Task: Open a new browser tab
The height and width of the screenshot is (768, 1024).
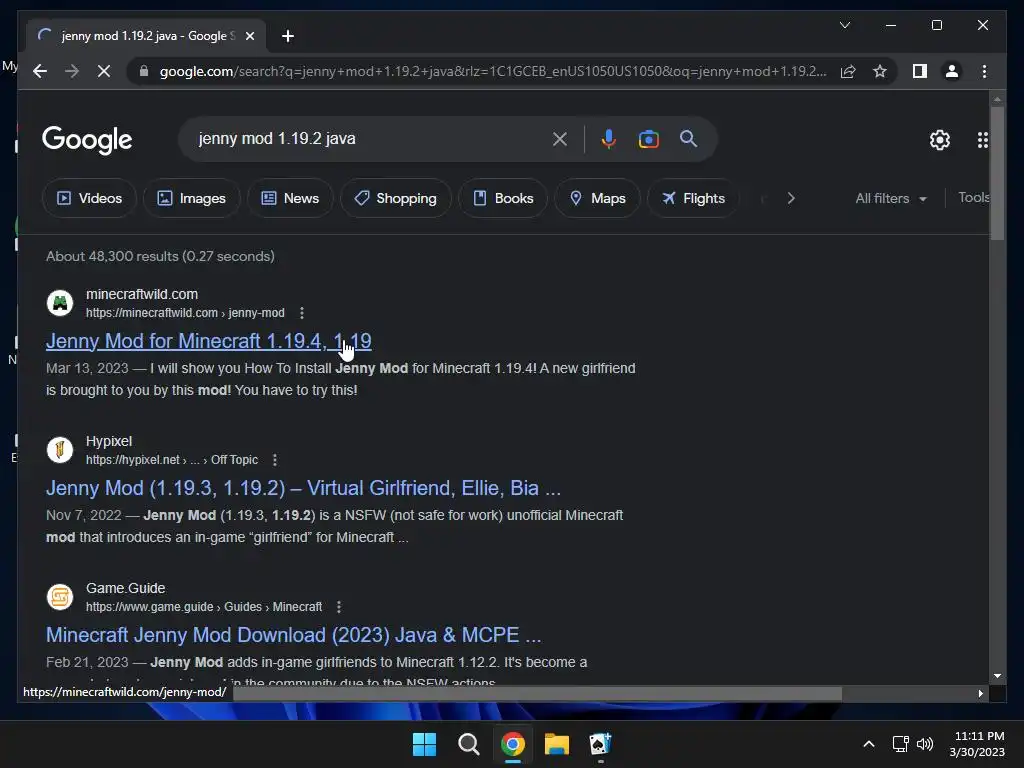Action: pos(287,36)
